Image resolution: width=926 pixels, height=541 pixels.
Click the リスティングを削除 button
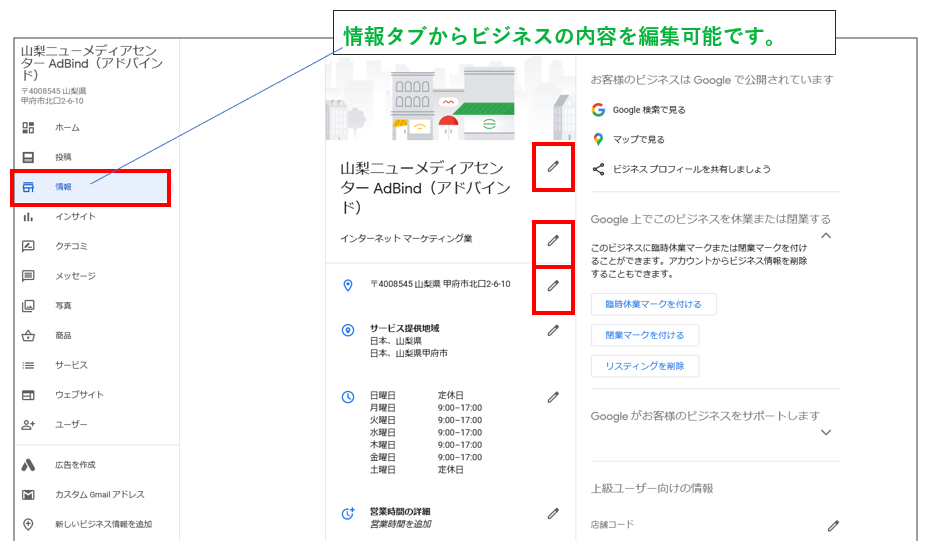point(645,366)
